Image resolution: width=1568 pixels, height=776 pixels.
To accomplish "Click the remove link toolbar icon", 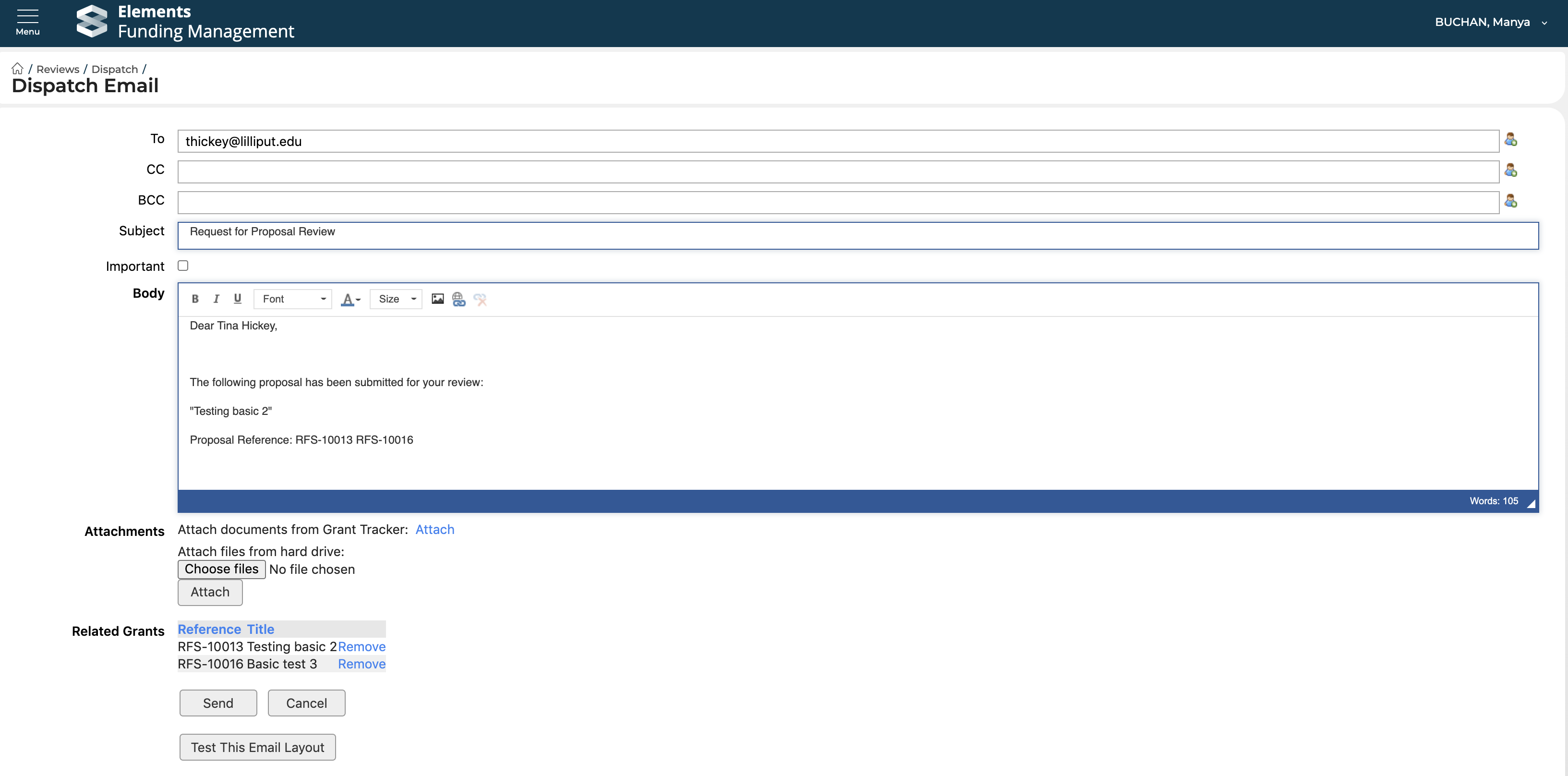I will pyautogui.click(x=480, y=299).
